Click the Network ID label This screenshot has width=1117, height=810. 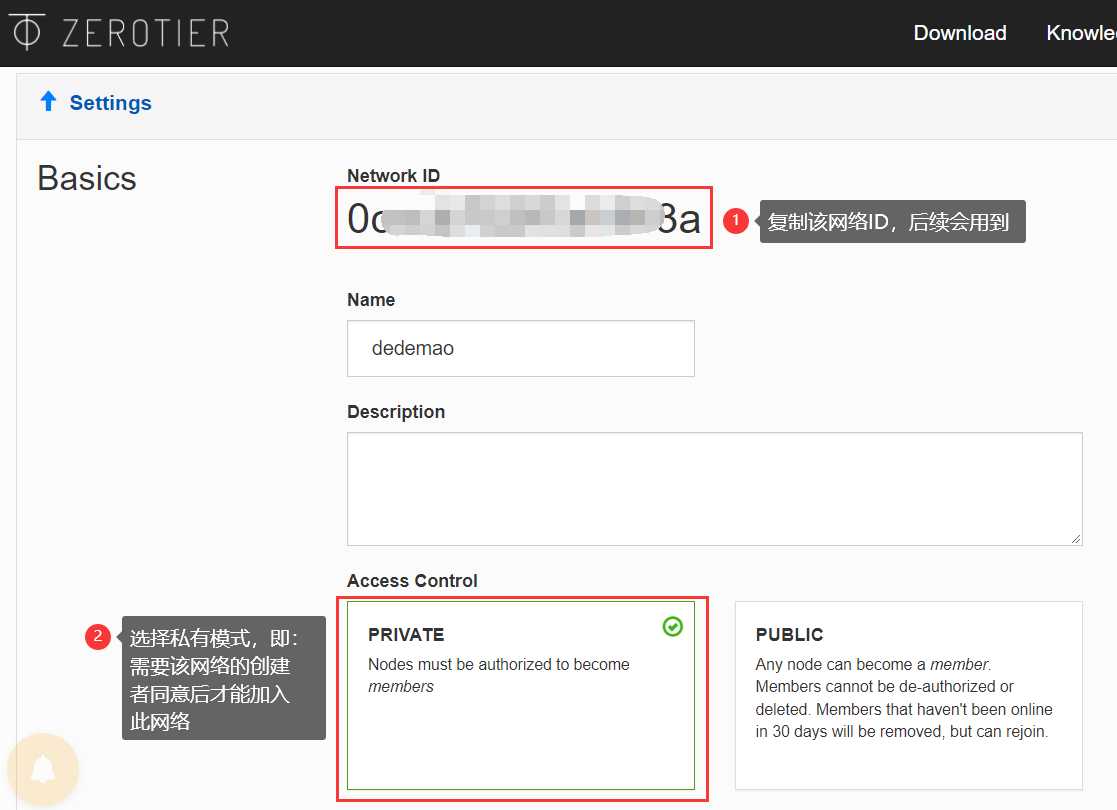point(393,175)
